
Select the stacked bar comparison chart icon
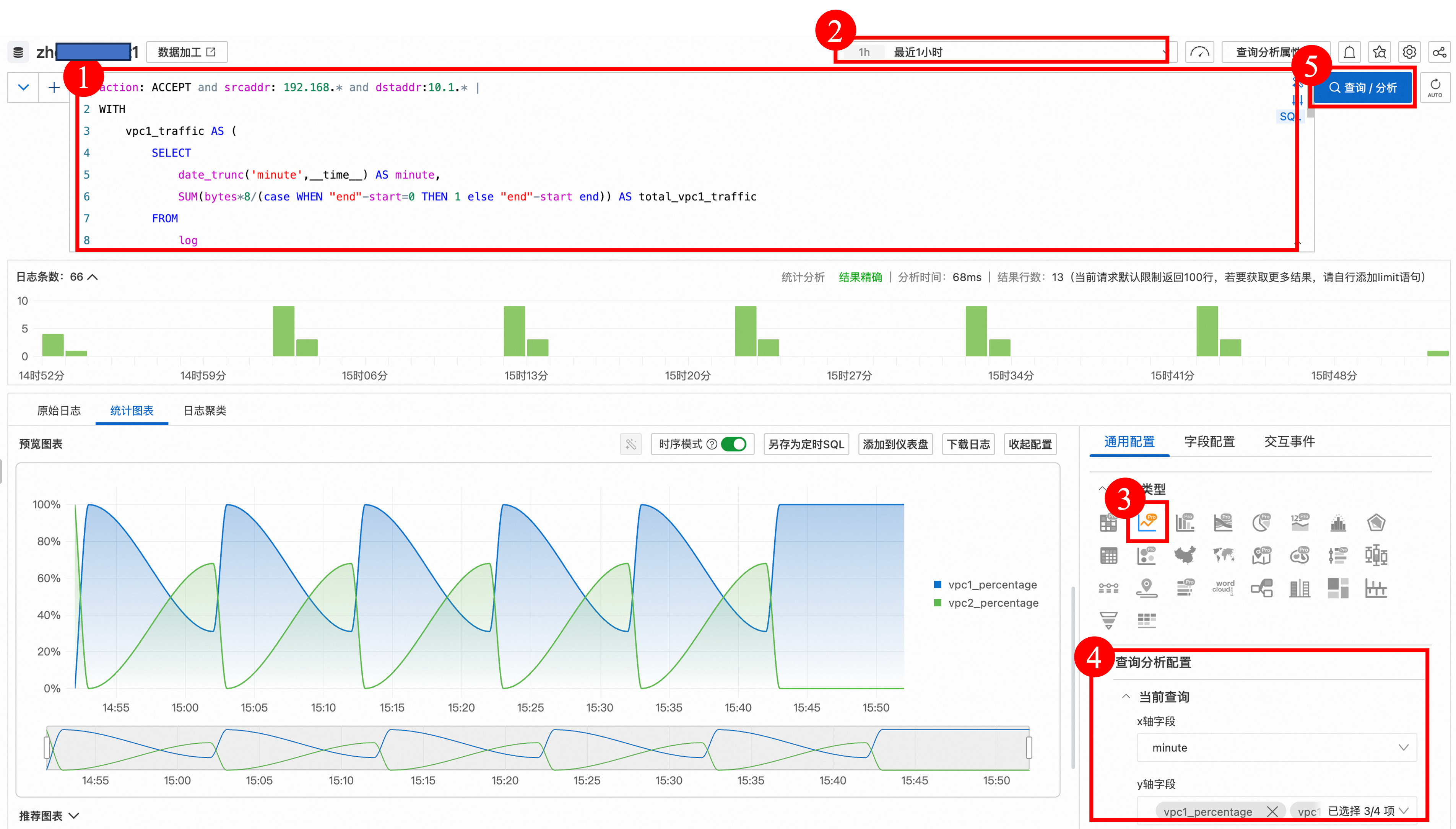pos(1300,588)
